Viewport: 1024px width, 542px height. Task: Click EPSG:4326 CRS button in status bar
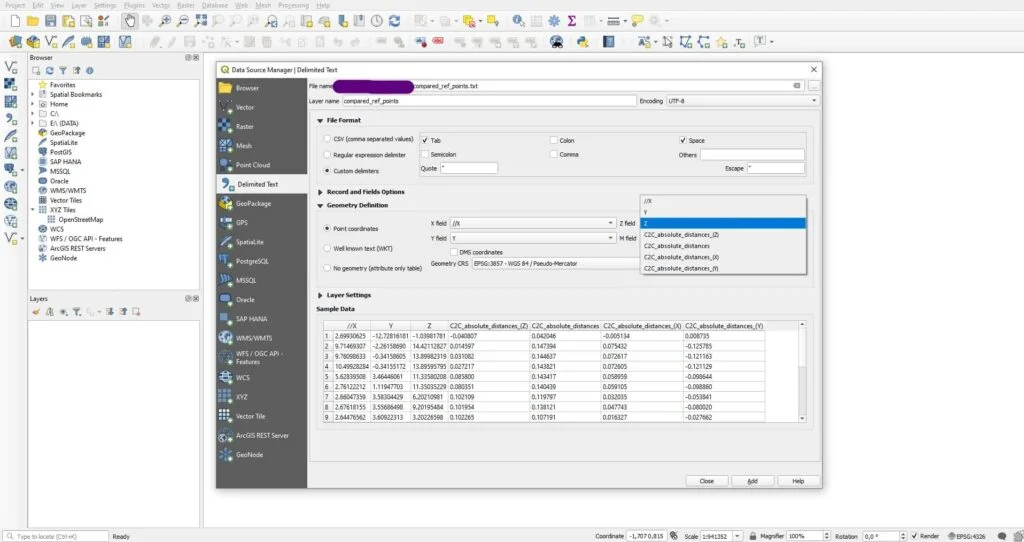pos(966,536)
